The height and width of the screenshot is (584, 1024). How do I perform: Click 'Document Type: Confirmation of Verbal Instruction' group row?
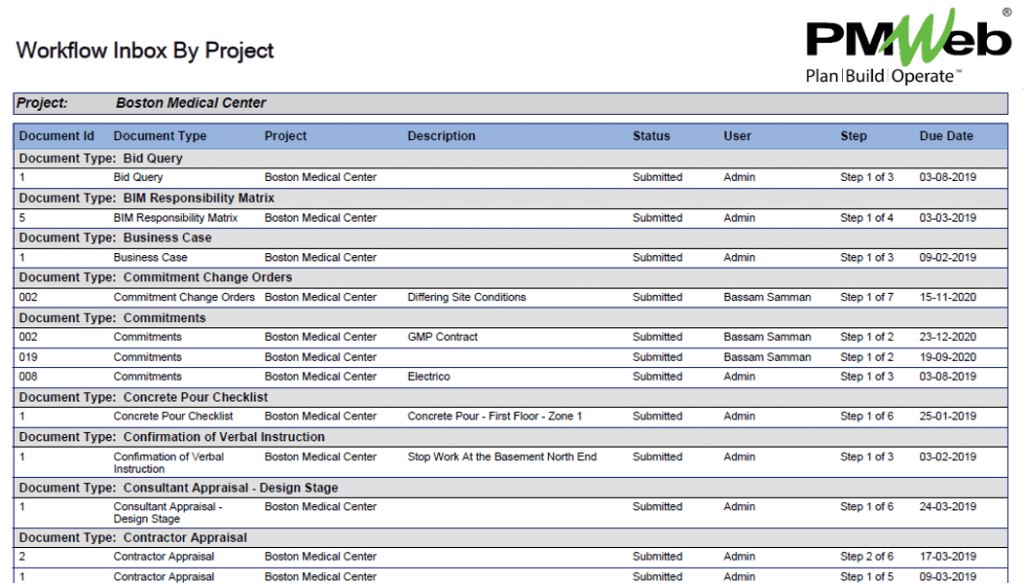pyautogui.click(x=510, y=437)
